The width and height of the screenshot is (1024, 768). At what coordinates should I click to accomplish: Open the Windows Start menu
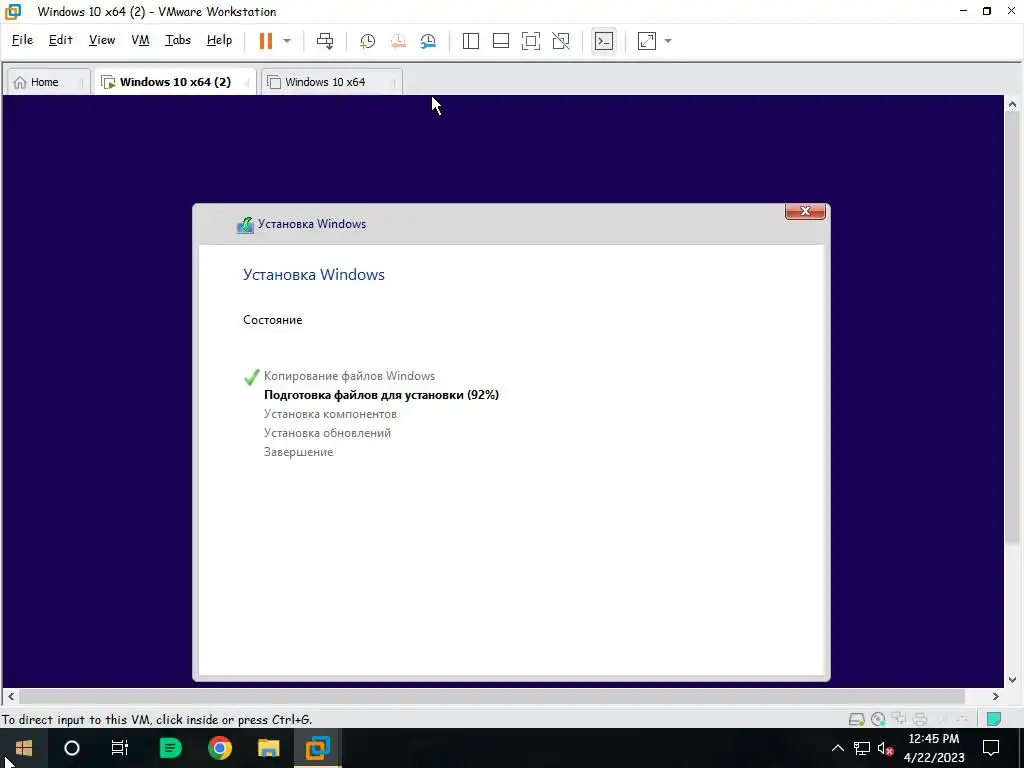[x=24, y=748]
